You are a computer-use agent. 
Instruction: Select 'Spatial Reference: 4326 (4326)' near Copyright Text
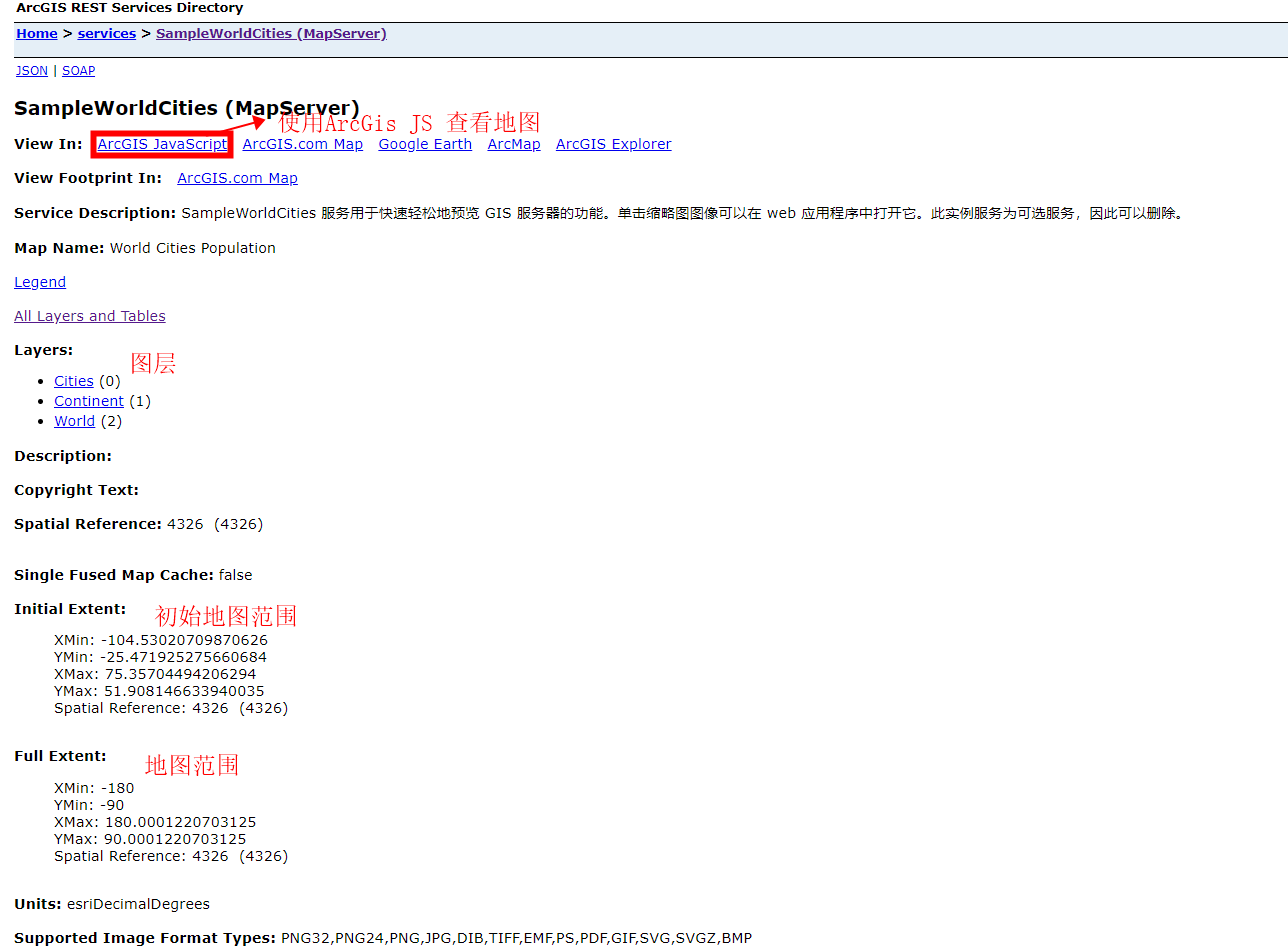tap(139, 524)
